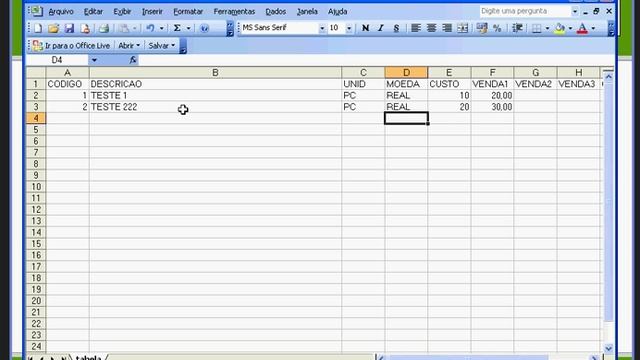Open the Inserir menu
The height and width of the screenshot is (360, 640).
click(152, 11)
